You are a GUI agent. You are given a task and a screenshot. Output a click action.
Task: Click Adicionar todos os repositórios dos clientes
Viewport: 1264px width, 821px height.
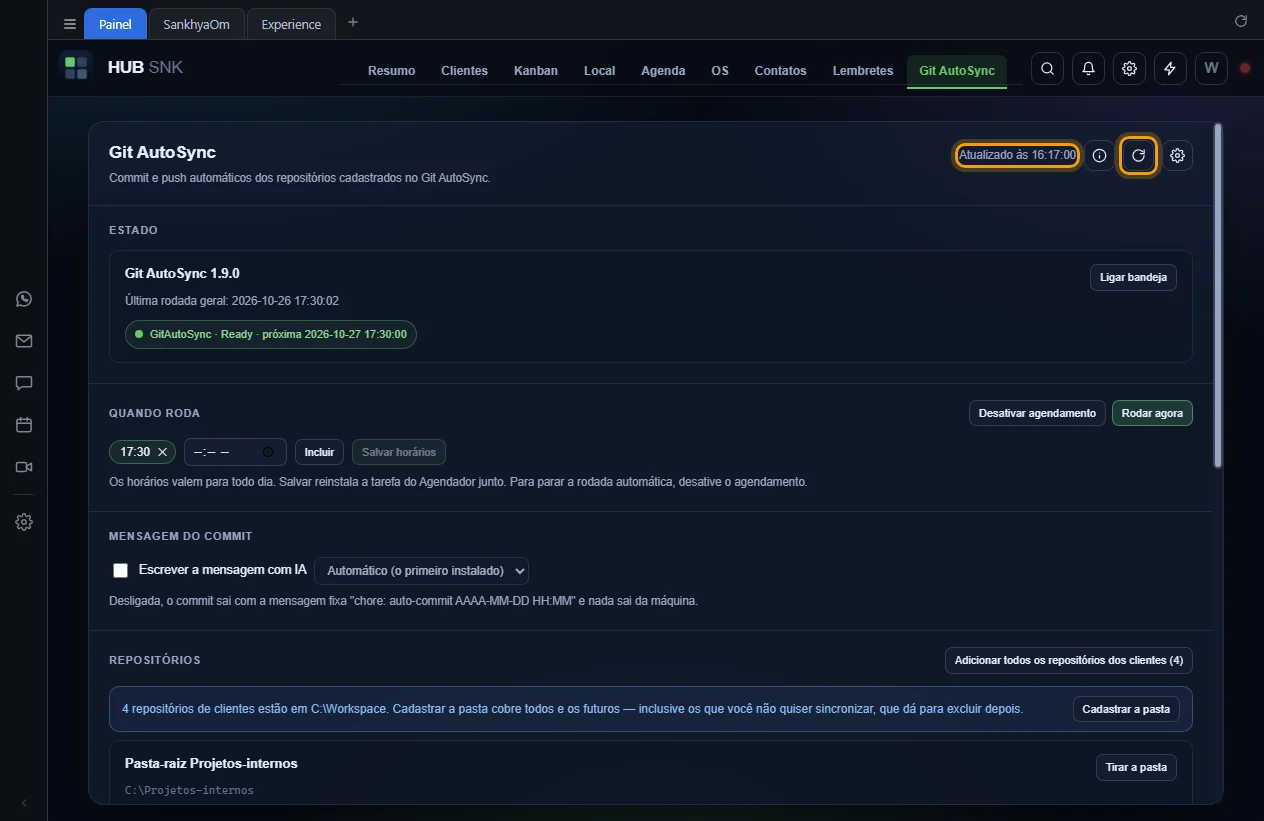(x=1069, y=661)
